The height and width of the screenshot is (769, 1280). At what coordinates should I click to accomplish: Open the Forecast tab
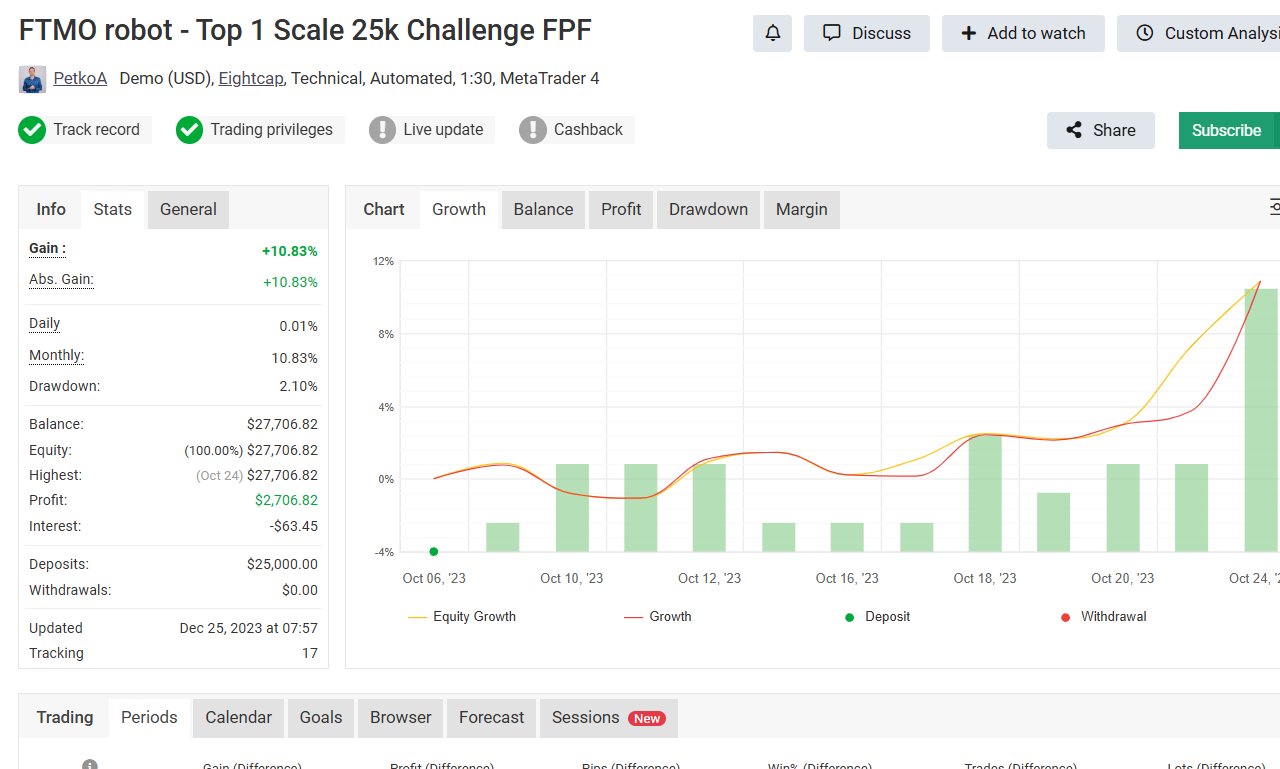click(491, 718)
